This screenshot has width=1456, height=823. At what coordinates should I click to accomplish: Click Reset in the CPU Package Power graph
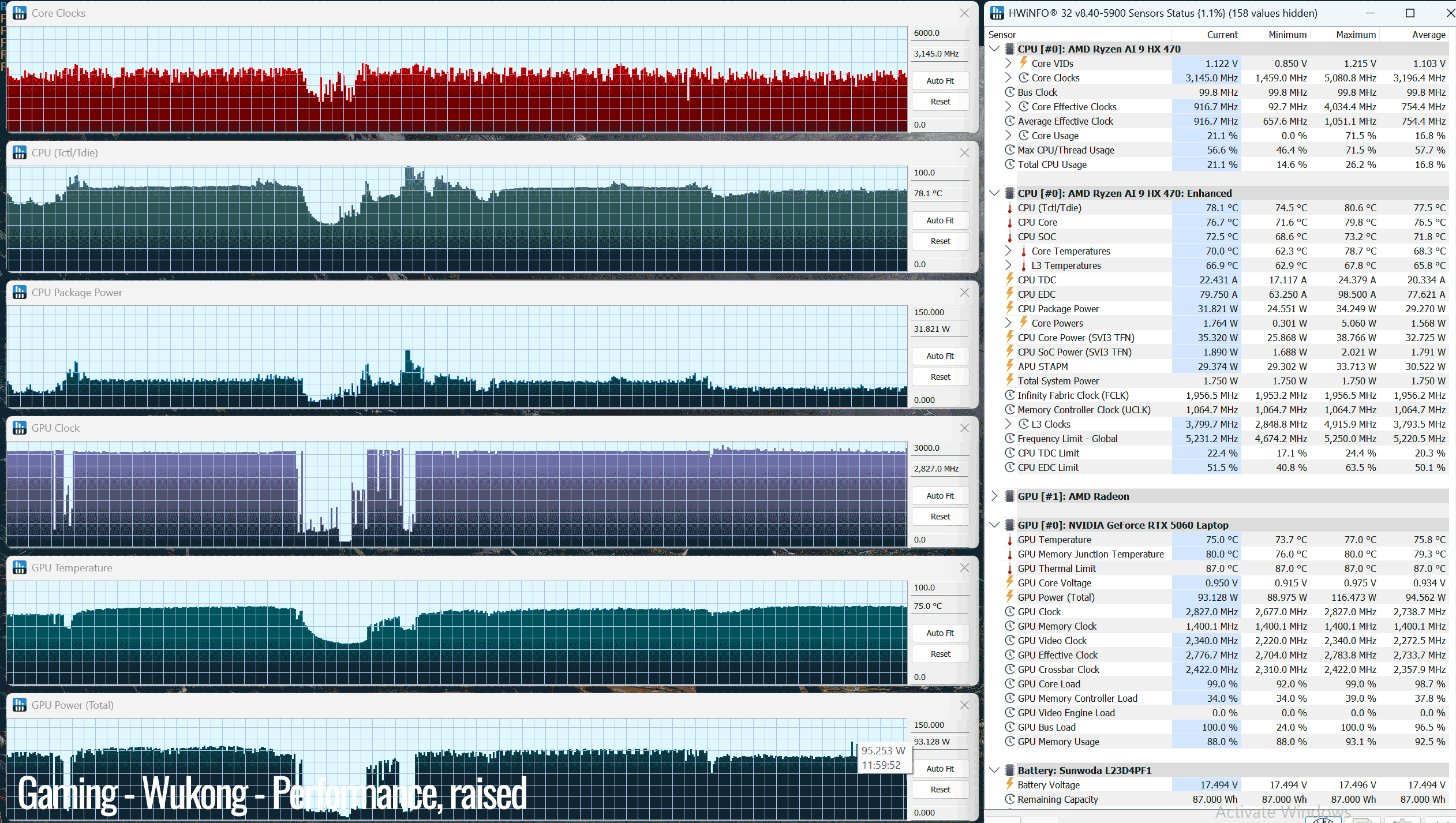coord(940,377)
